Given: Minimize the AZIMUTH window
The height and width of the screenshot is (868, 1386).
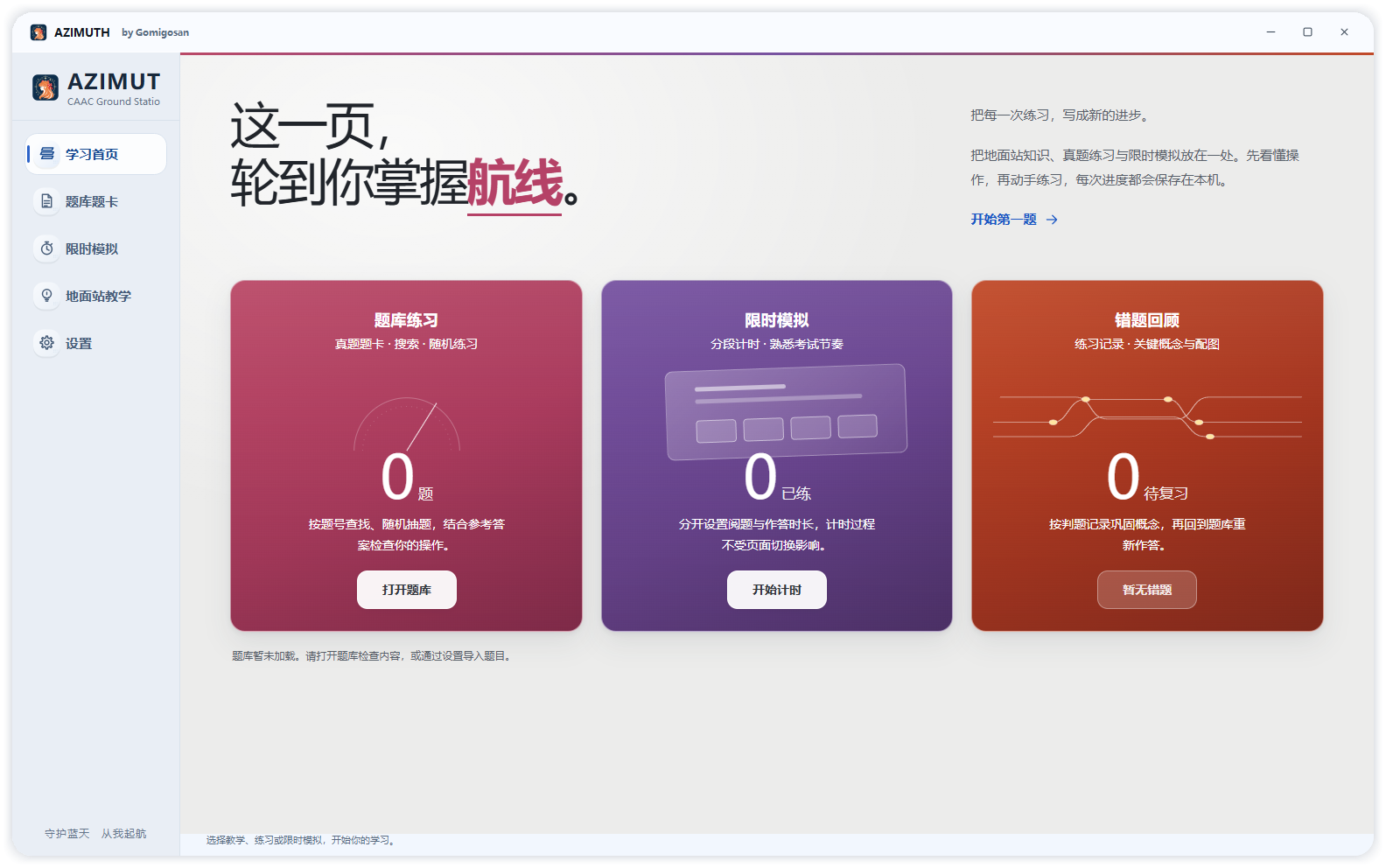Looking at the screenshot, I should point(1270,32).
